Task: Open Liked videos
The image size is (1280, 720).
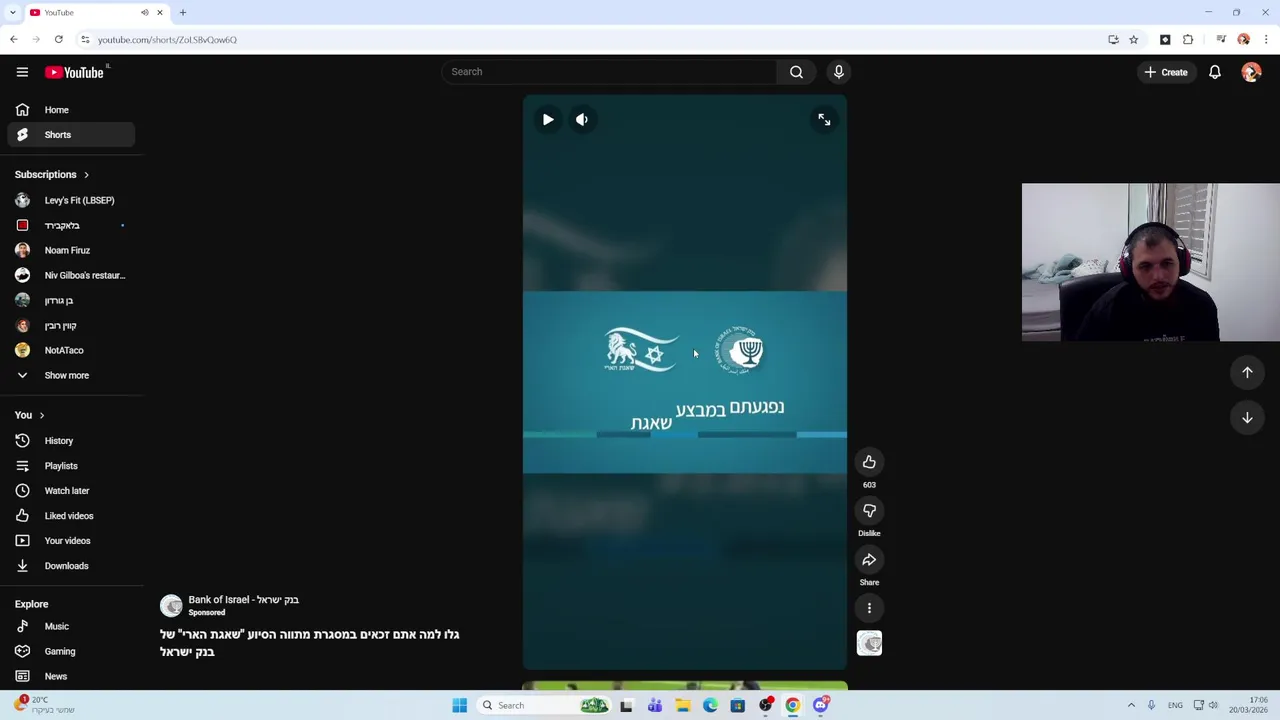Action: [70, 516]
